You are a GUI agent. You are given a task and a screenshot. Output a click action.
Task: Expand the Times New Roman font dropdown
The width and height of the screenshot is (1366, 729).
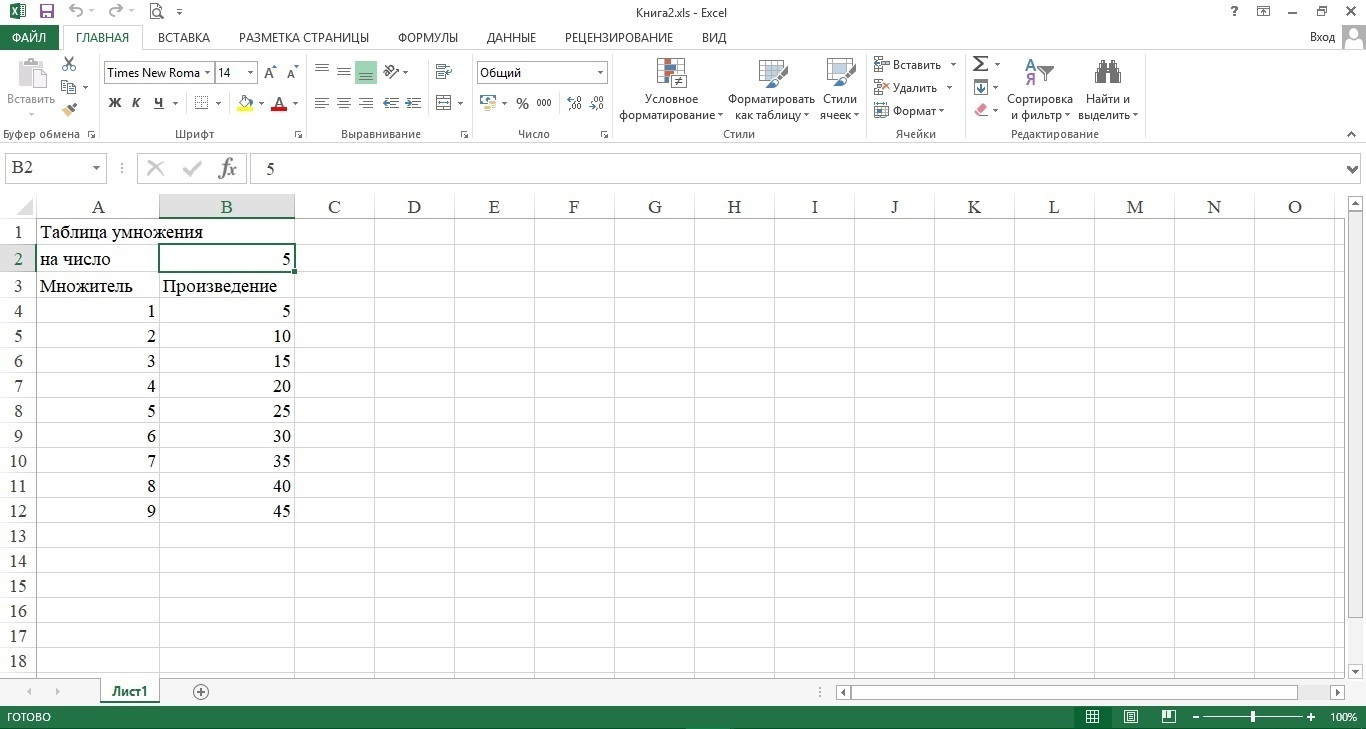tap(208, 73)
